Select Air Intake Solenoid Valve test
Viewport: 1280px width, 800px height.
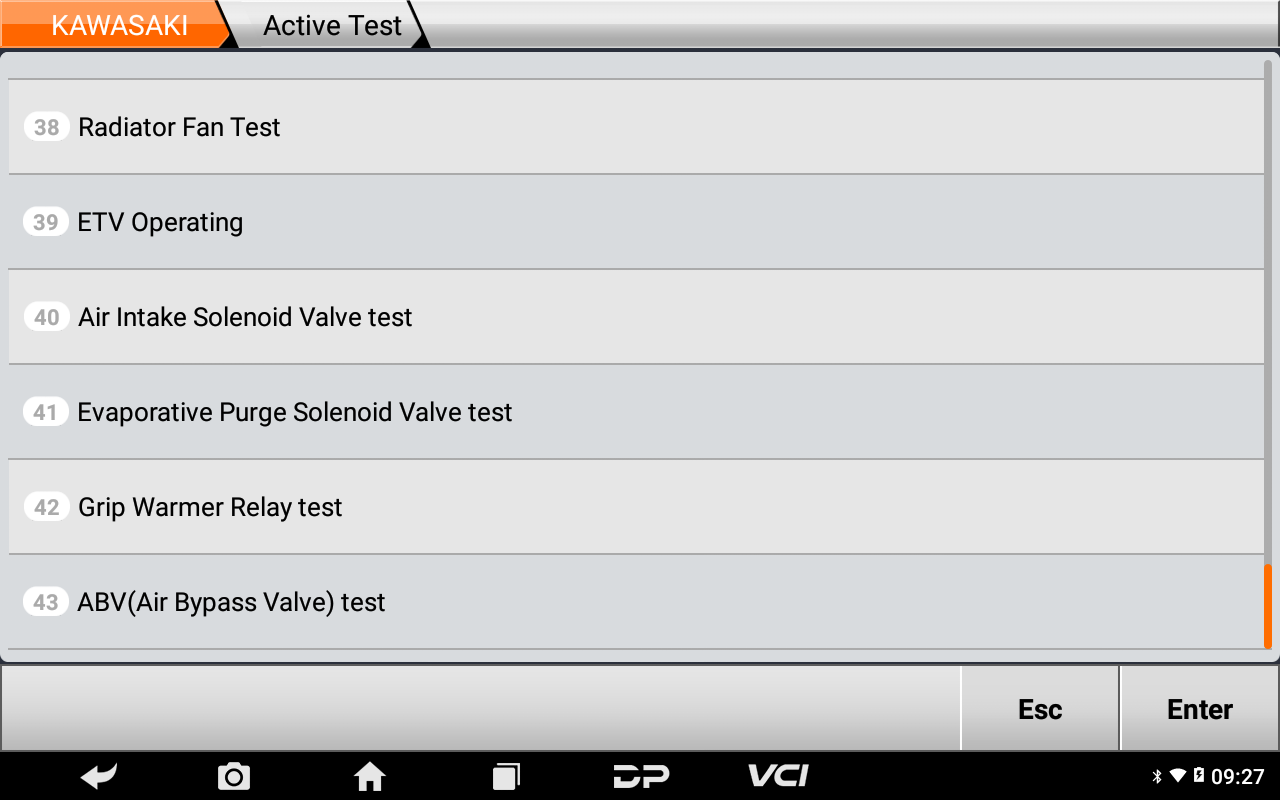(x=636, y=317)
